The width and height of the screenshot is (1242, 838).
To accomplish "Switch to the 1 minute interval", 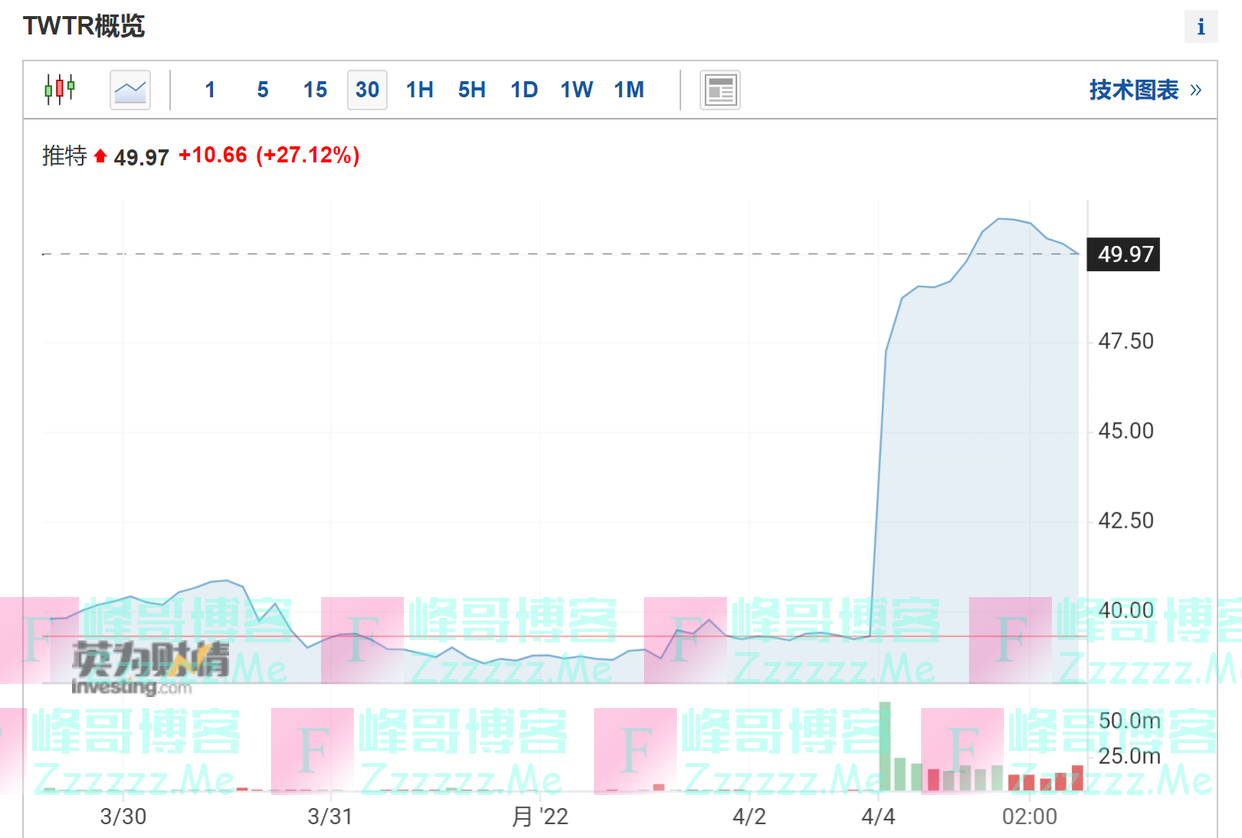I will click(x=210, y=90).
